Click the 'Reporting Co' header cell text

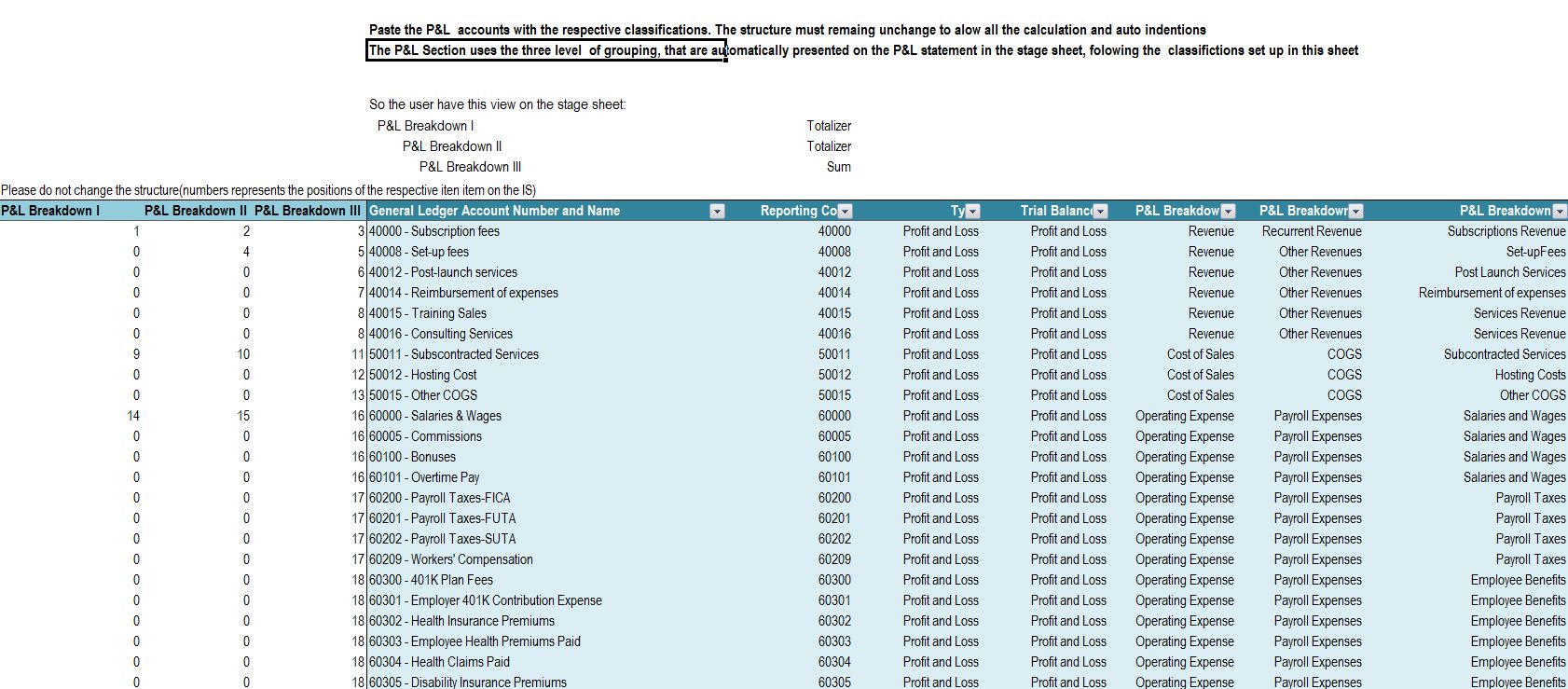tap(799, 211)
